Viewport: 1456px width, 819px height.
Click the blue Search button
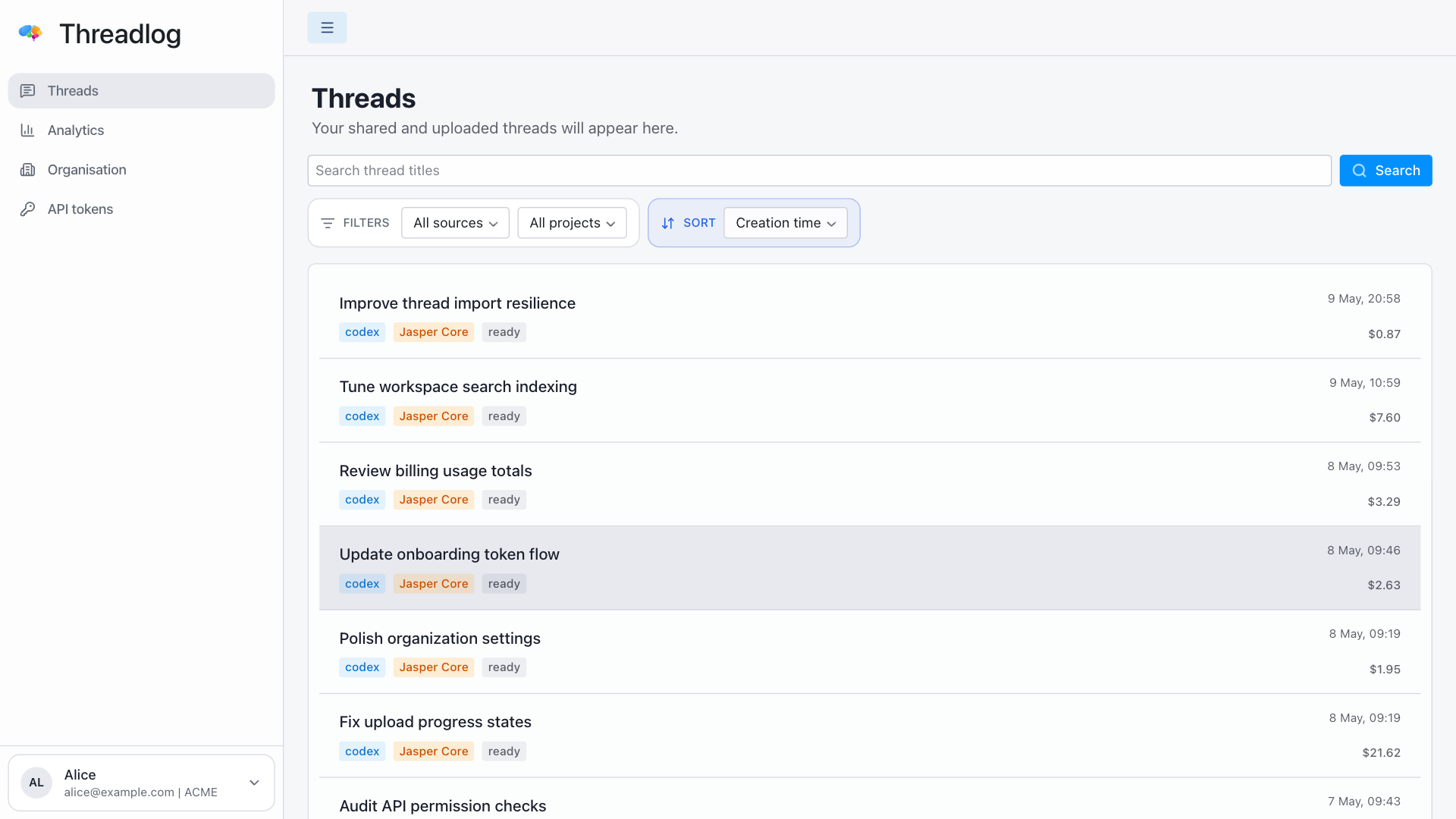1385,171
